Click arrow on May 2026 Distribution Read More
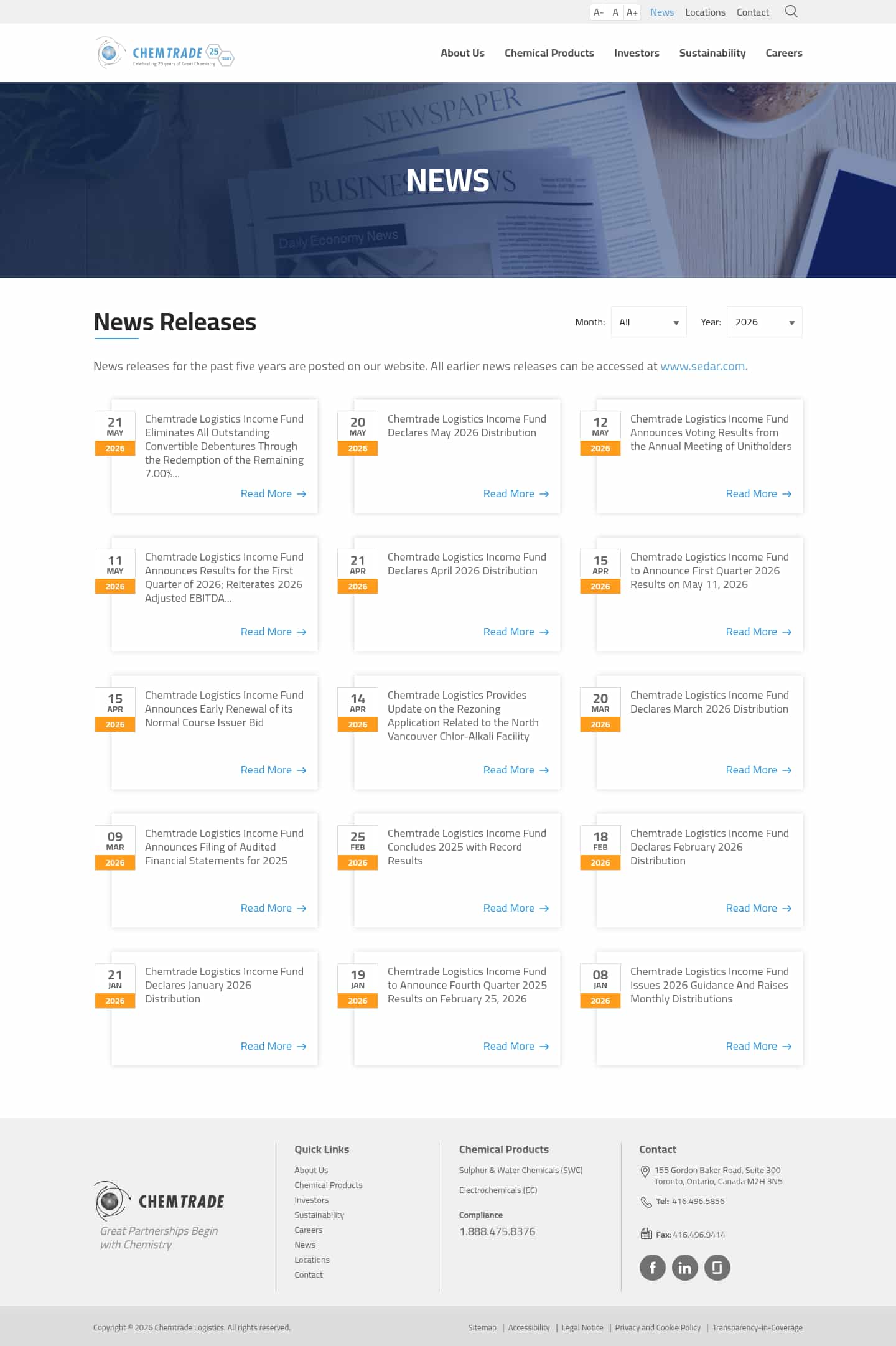Image resolution: width=896 pixels, height=1346 pixels. coord(544,494)
